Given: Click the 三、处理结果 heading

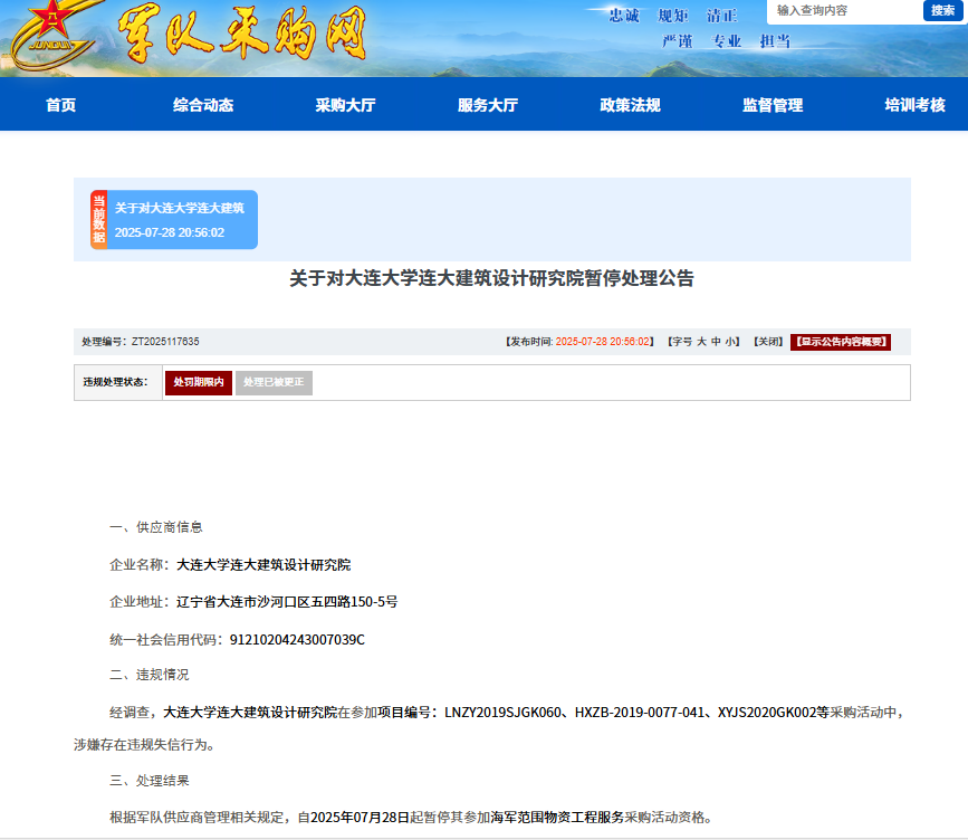Looking at the screenshot, I should point(149,781).
